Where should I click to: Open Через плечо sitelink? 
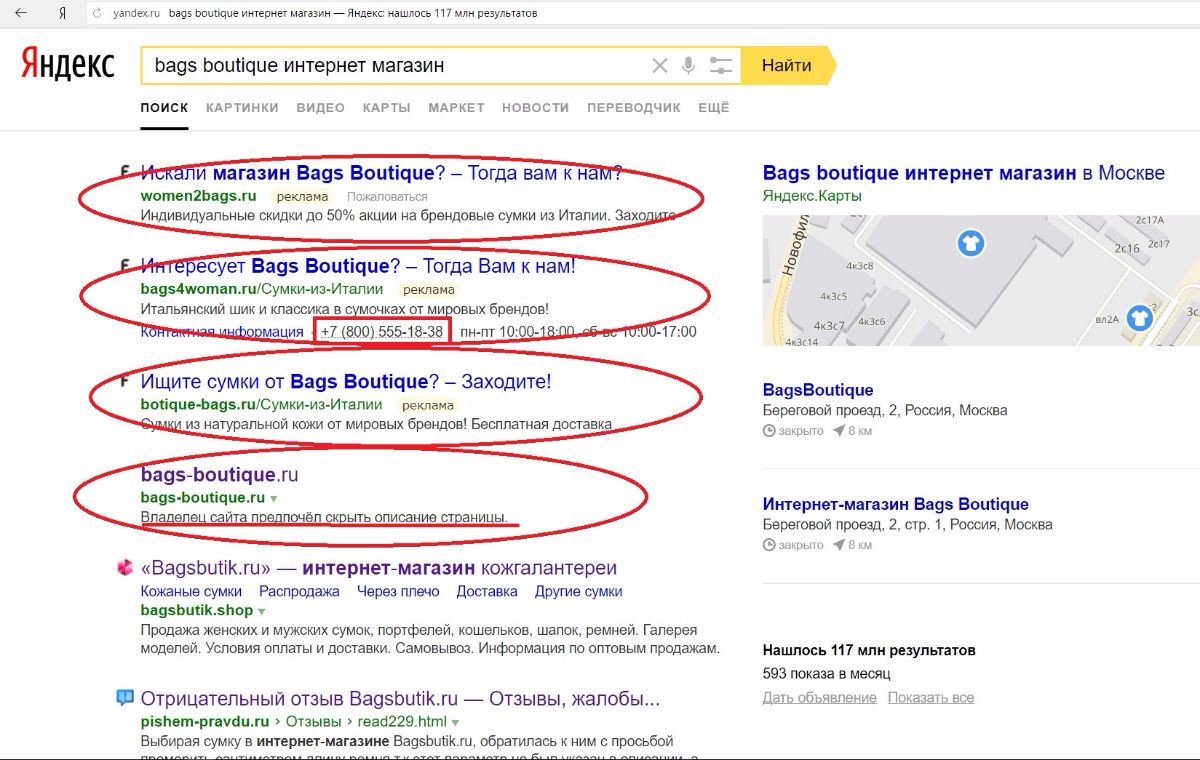[x=398, y=591]
